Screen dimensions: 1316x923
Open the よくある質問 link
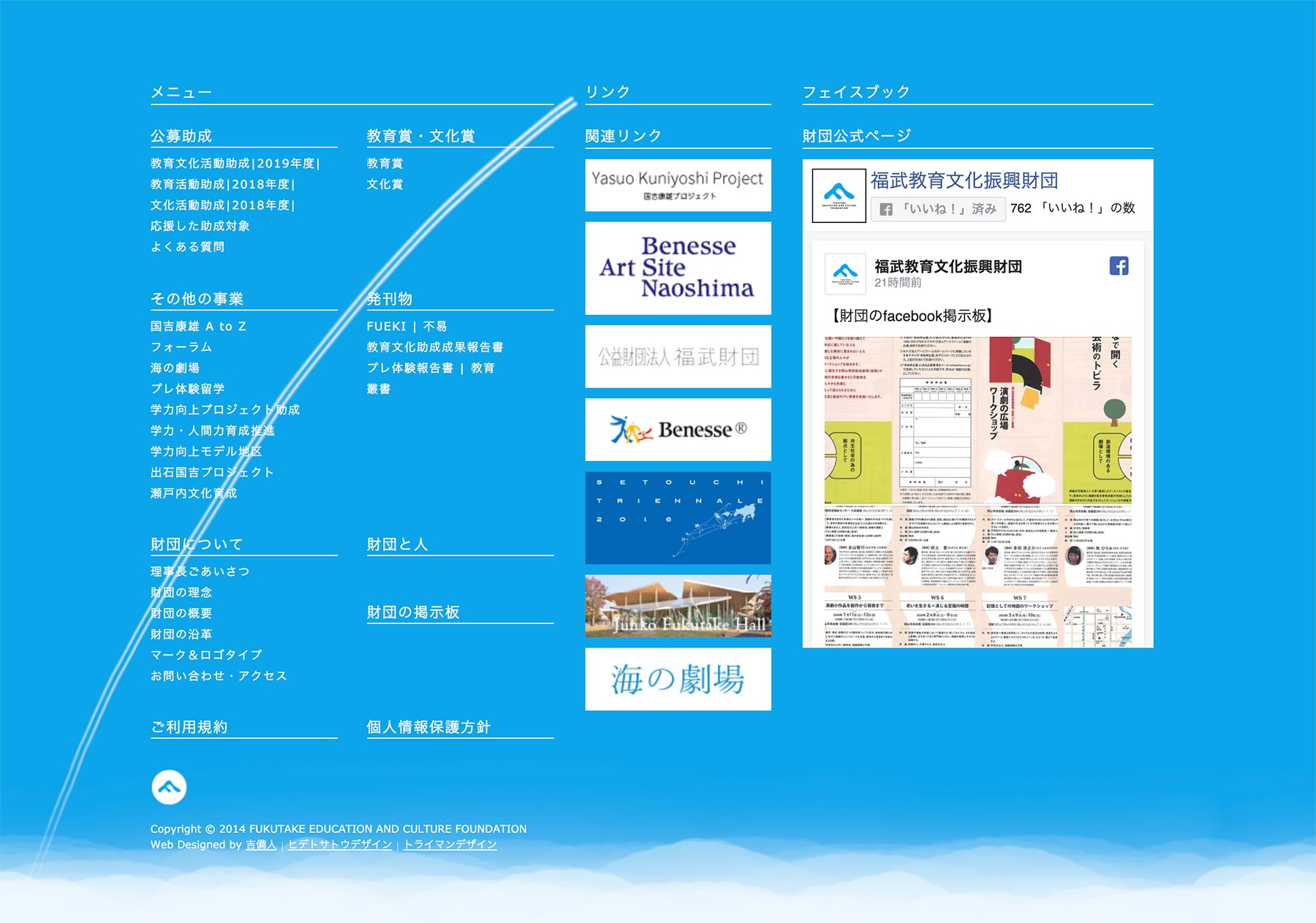pyautogui.click(x=188, y=247)
